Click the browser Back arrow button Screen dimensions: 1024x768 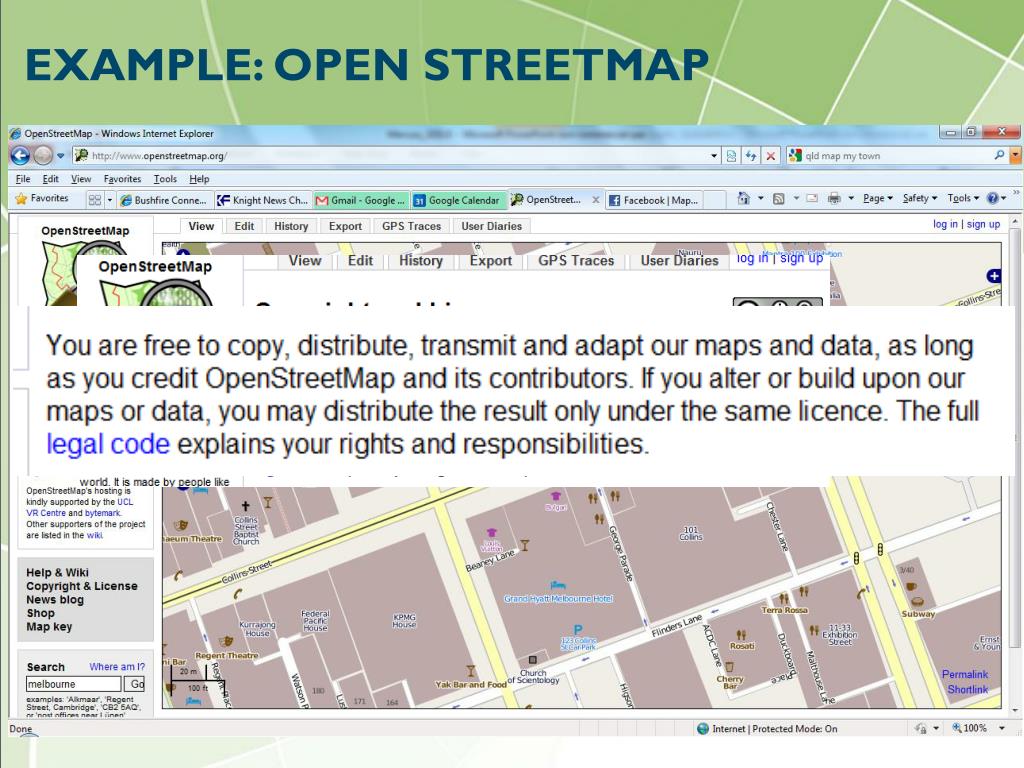click(x=20, y=155)
